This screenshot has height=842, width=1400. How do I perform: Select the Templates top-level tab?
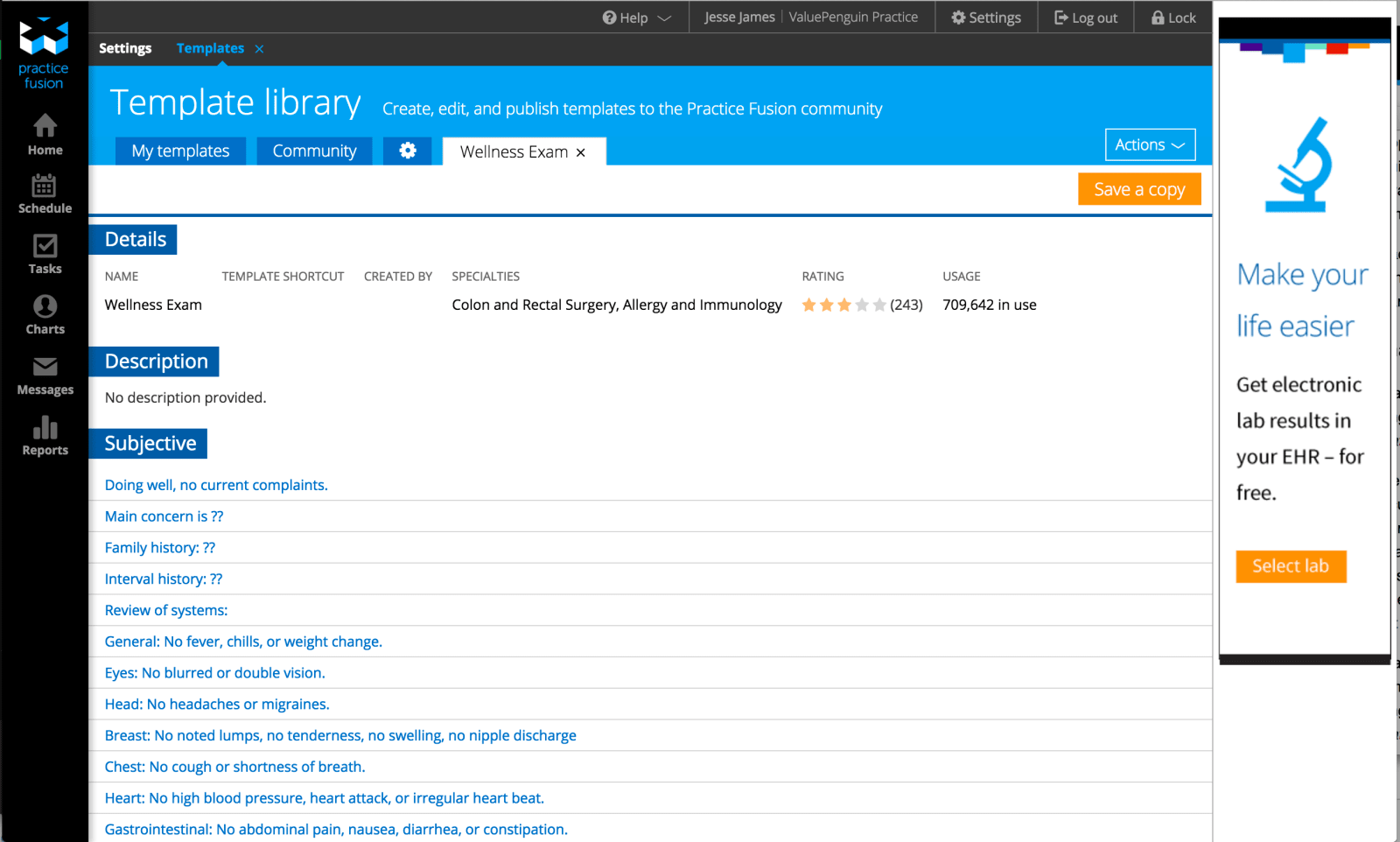click(x=210, y=48)
